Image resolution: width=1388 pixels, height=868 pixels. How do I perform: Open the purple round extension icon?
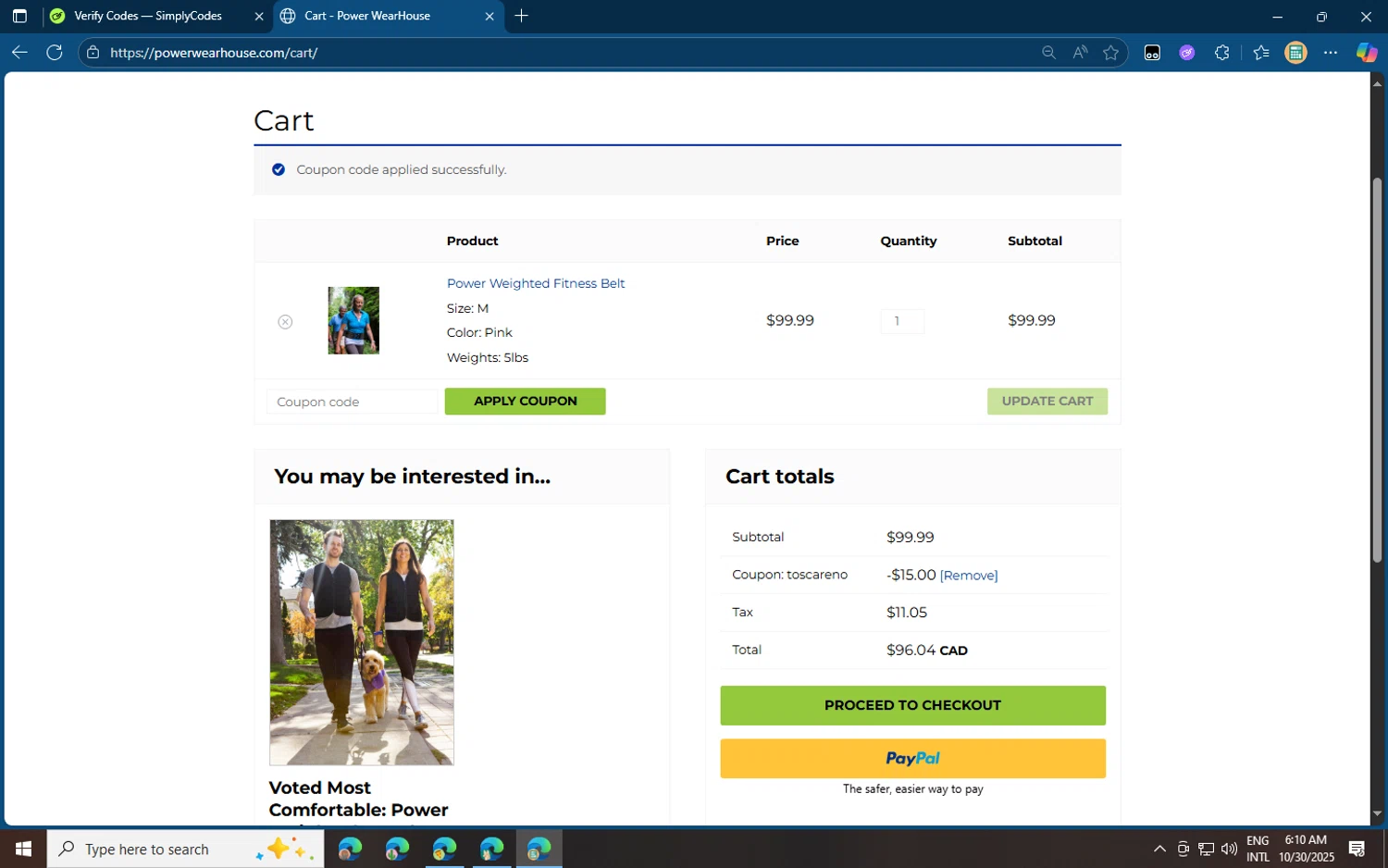click(1187, 53)
